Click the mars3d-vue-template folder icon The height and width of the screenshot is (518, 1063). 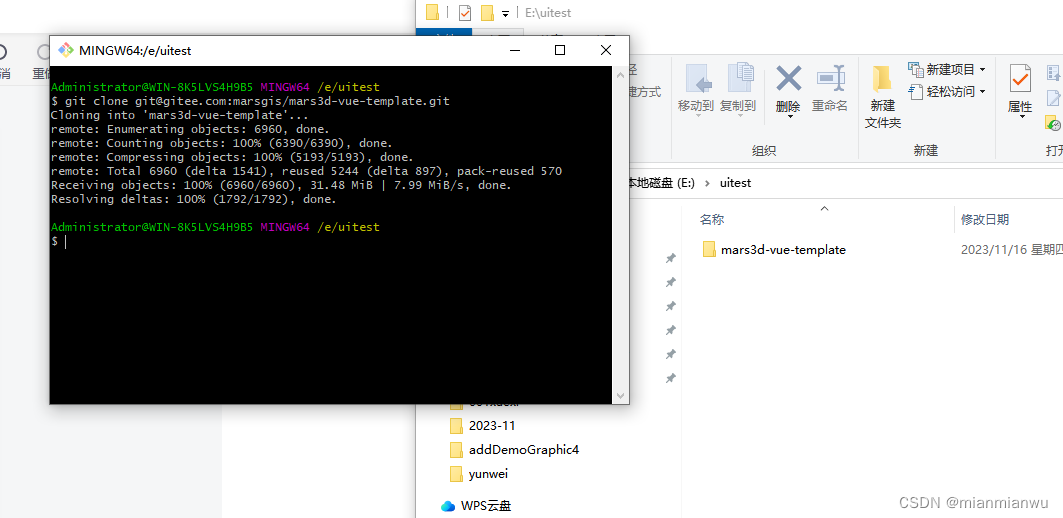click(x=709, y=250)
